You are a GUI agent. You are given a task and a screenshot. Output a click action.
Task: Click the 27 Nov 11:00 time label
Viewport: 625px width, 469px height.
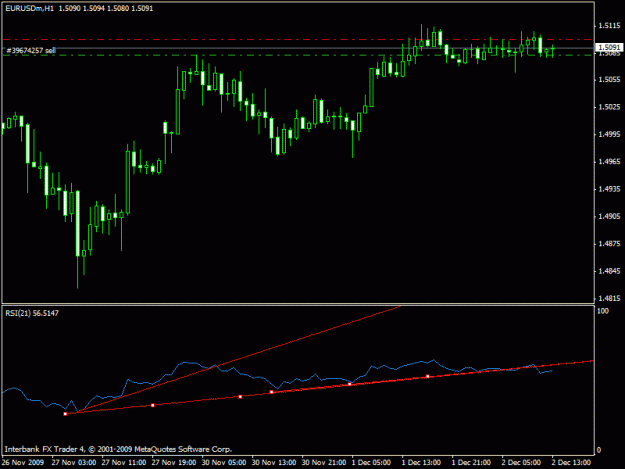click(124, 462)
